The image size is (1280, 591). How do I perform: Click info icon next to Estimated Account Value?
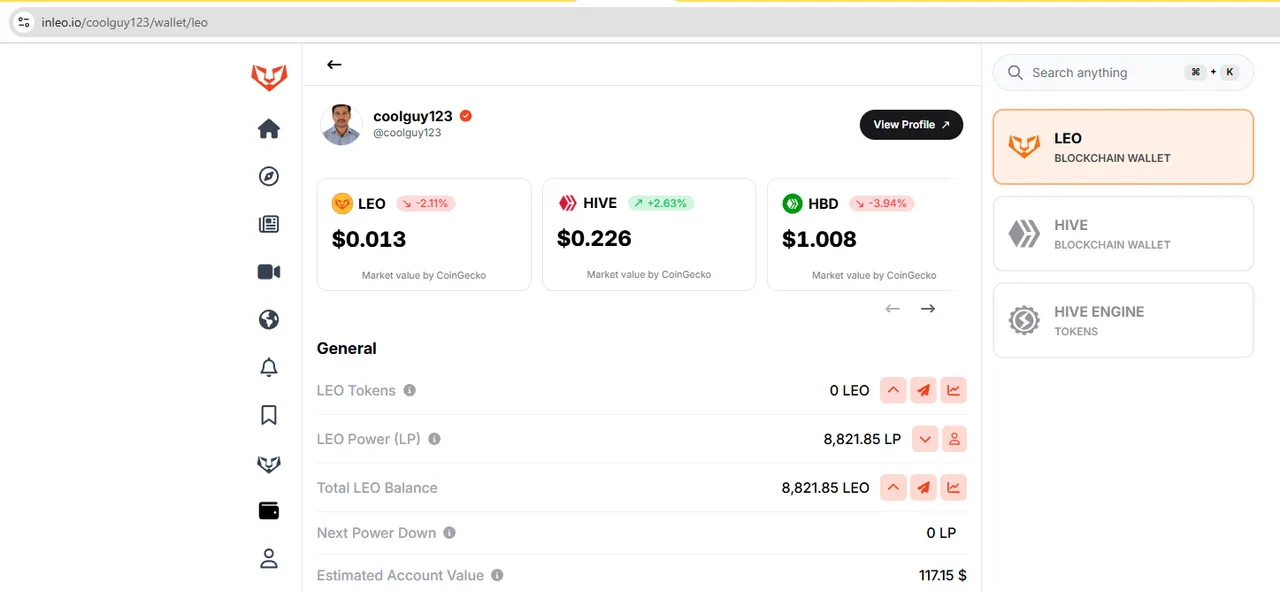[497, 575]
